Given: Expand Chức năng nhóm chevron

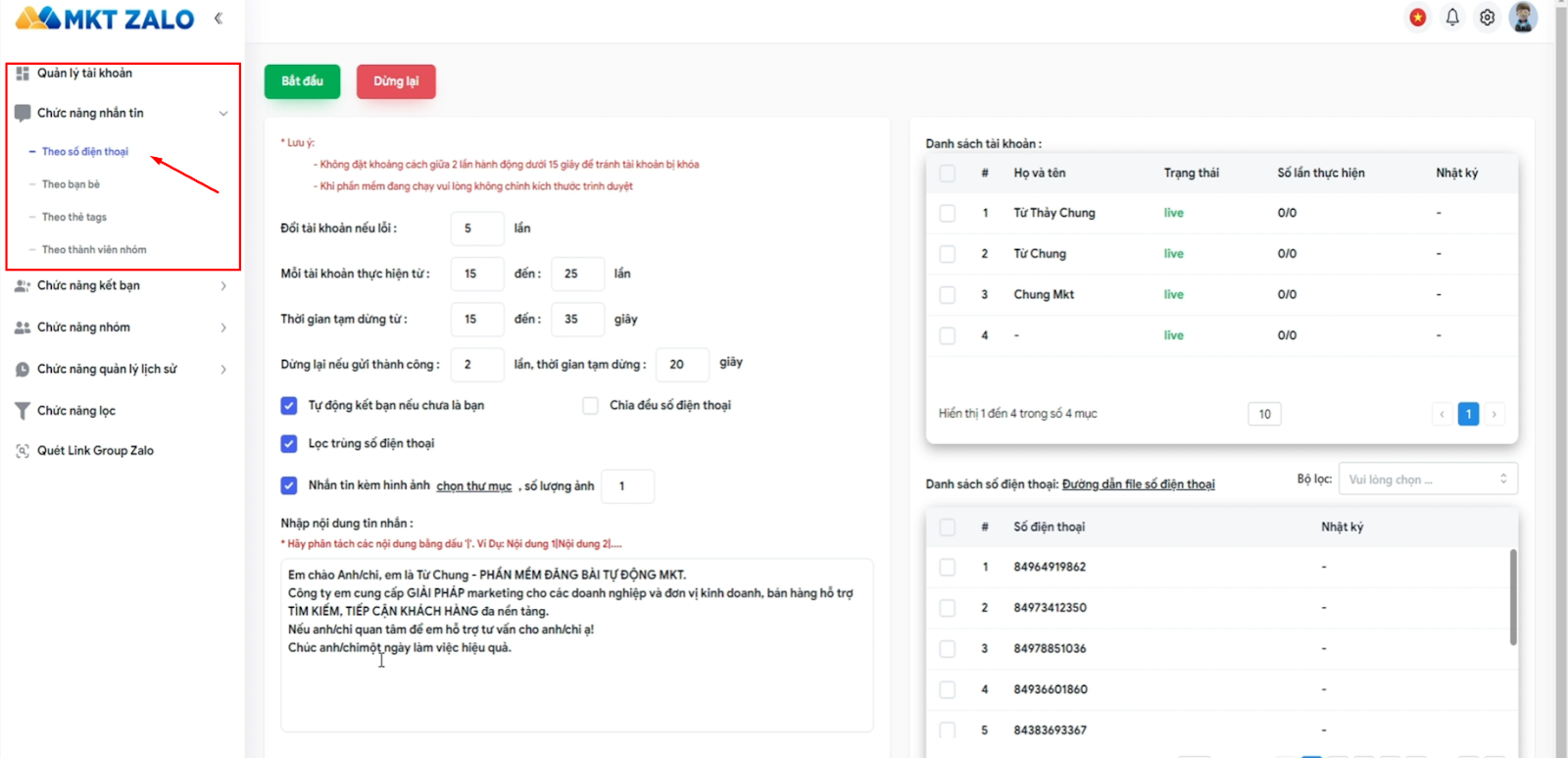Looking at the screenshot, I should point(223,328).
